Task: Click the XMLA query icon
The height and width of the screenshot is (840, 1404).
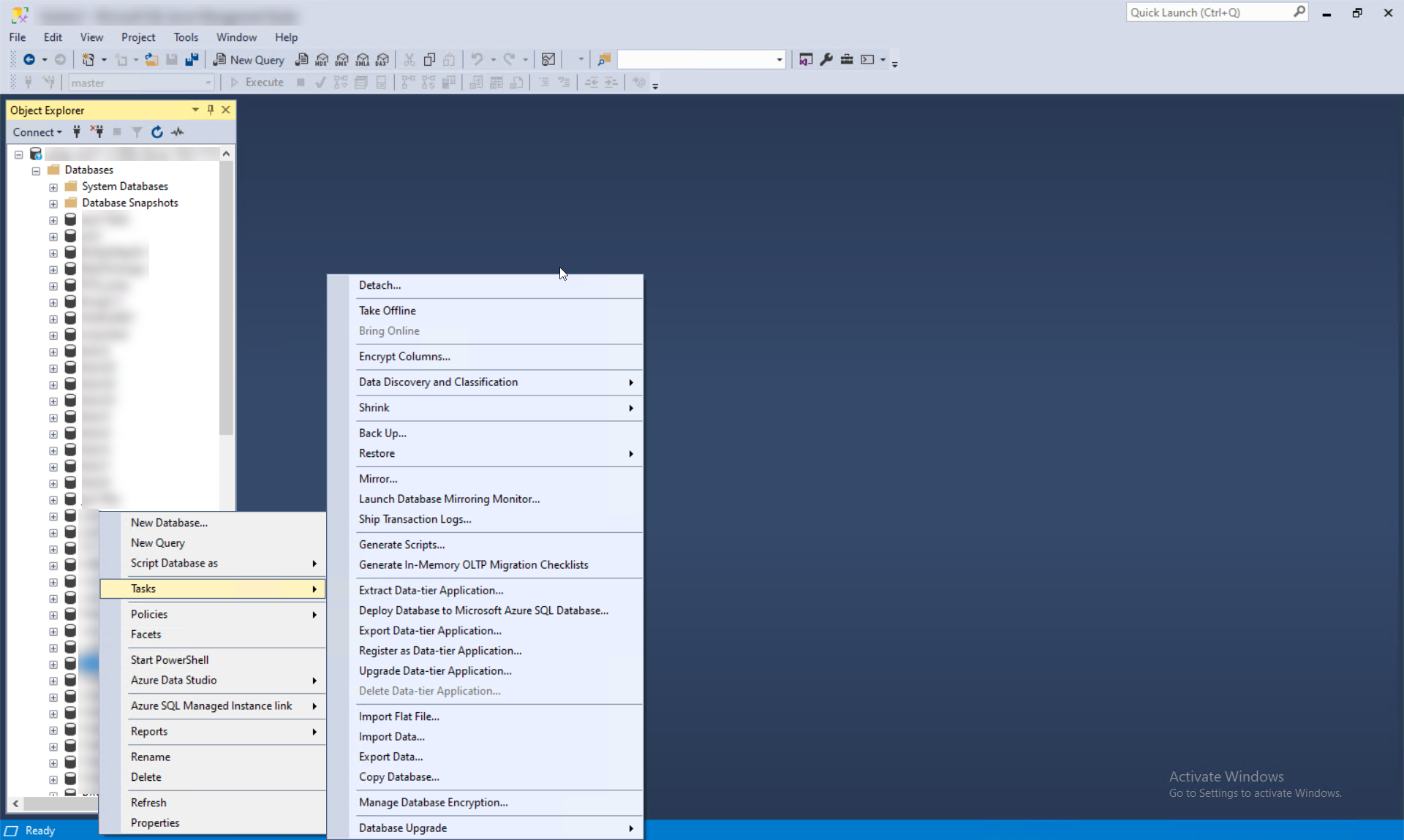Action: pos(363,60)
